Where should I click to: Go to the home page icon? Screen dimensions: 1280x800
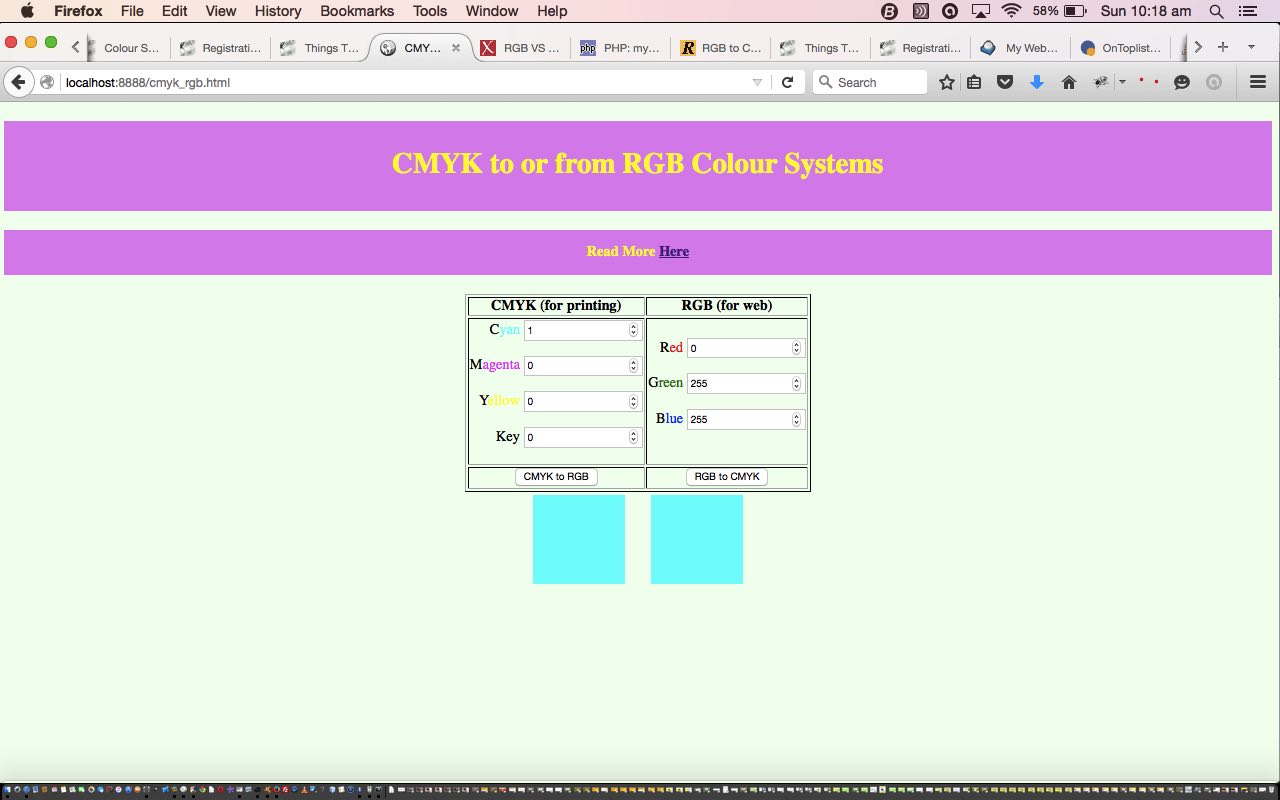[x=1068, y=82]
